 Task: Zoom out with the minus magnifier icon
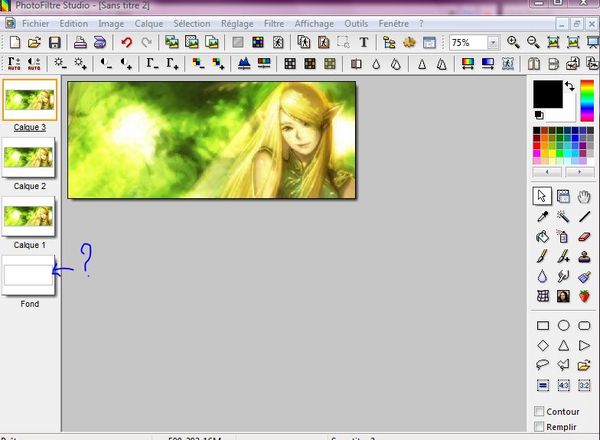click(x=533, y=42)
